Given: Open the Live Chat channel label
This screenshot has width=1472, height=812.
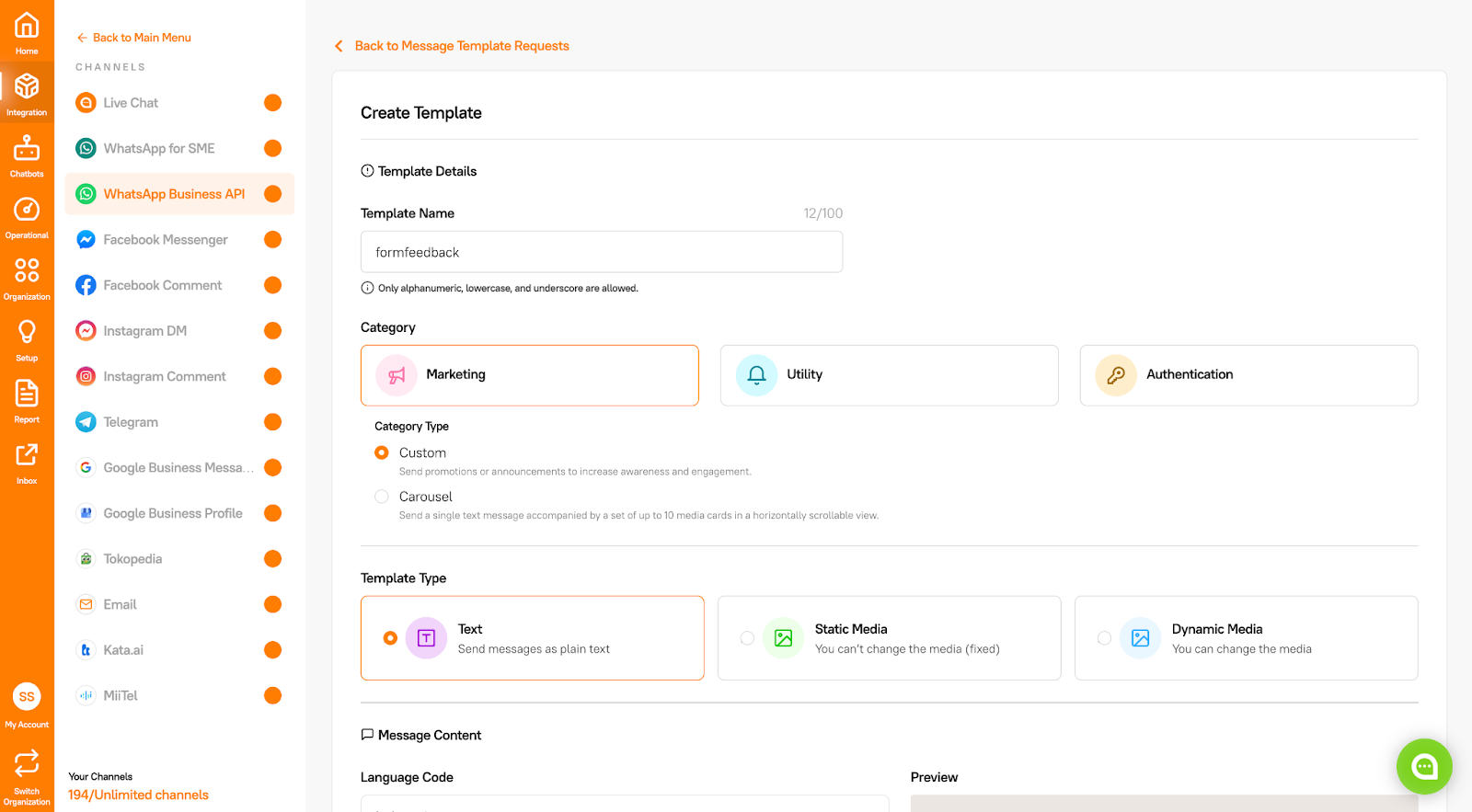Looking at the screenshot, I should click(131, 103).
